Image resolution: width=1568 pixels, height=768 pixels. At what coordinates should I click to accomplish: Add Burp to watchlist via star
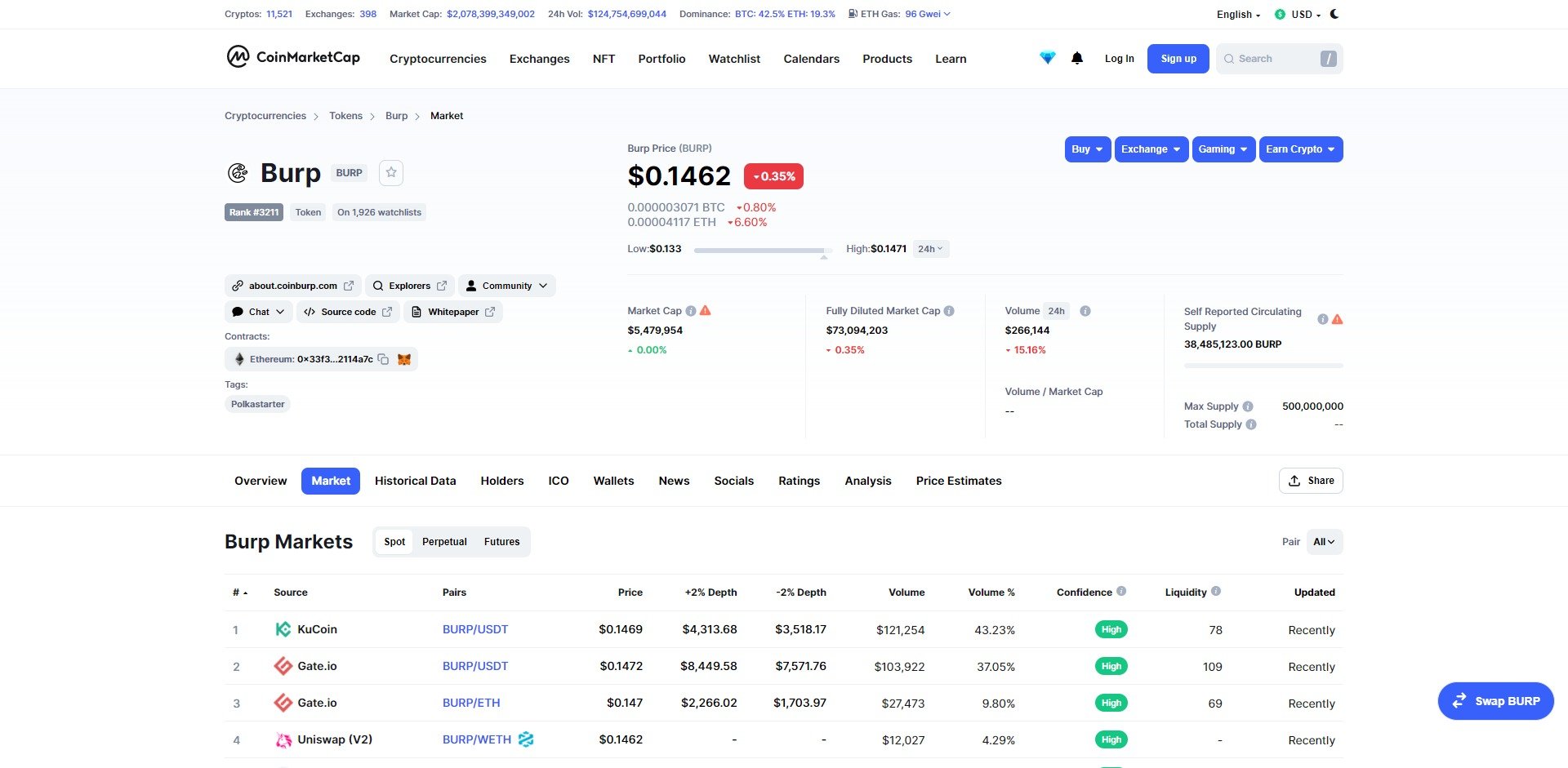pyautogui.click(x=390, y=172)
